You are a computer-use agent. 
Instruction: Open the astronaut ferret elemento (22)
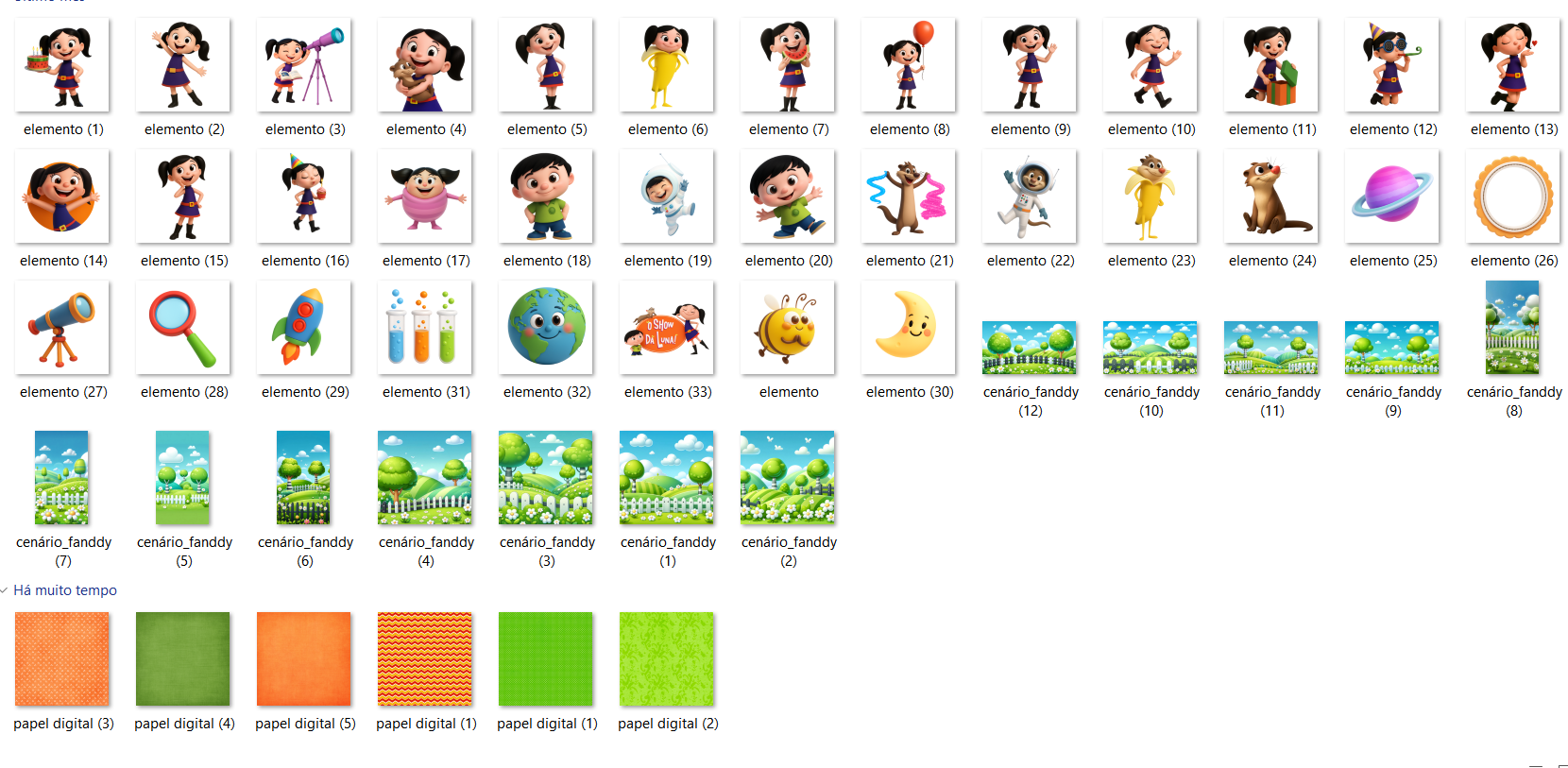point(1030,196)
